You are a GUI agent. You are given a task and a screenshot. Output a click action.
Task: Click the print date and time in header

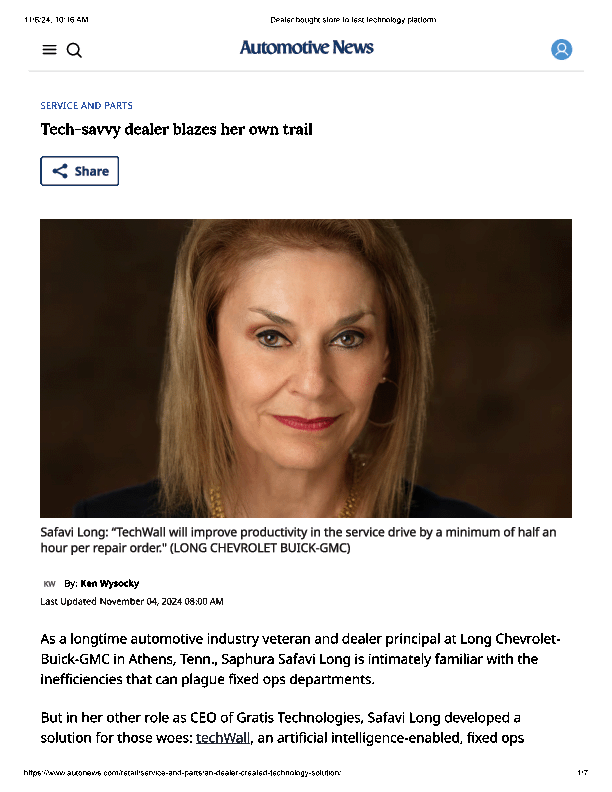56,20
